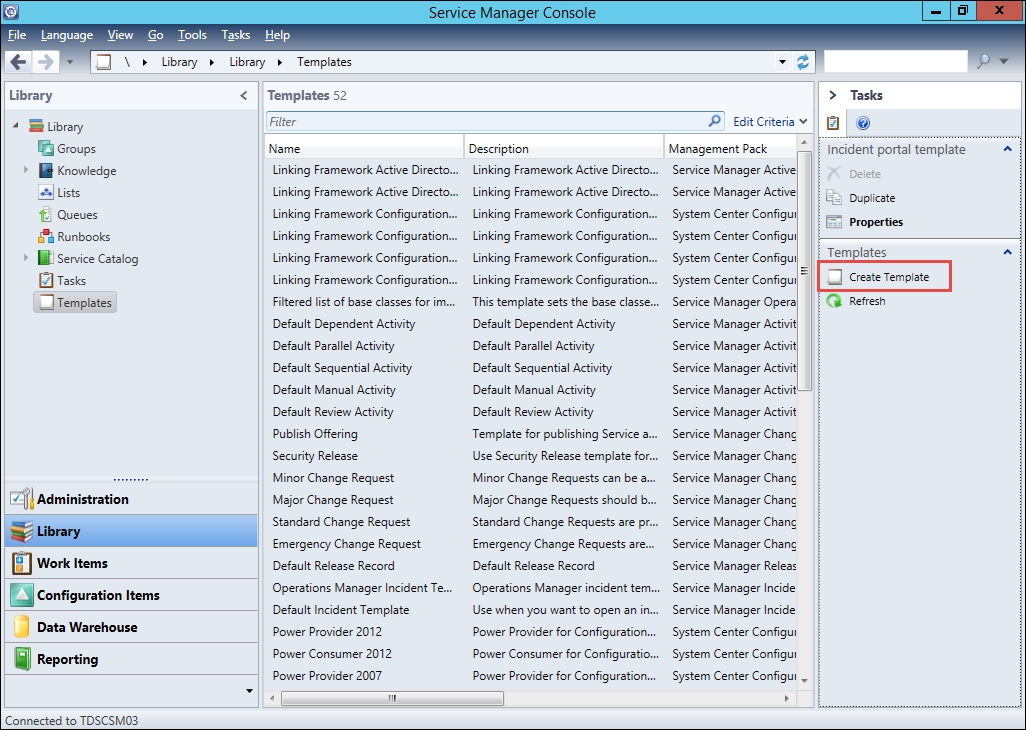The width and height of the screenshot is (1026, 730).
Task: Open the Work Items workspace
Action: [131, 563]
